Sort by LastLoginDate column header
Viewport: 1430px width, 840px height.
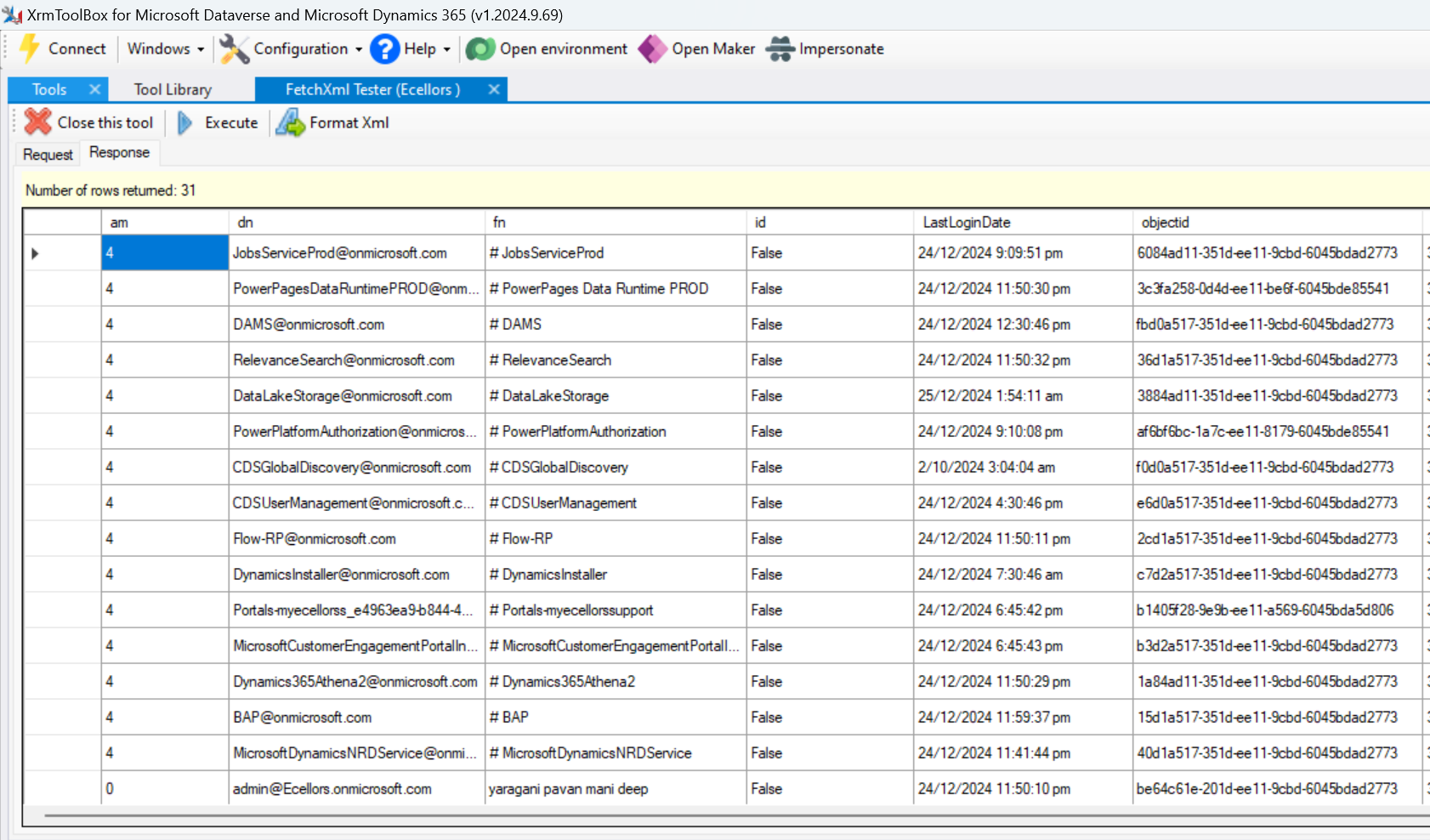pos(967,222)
